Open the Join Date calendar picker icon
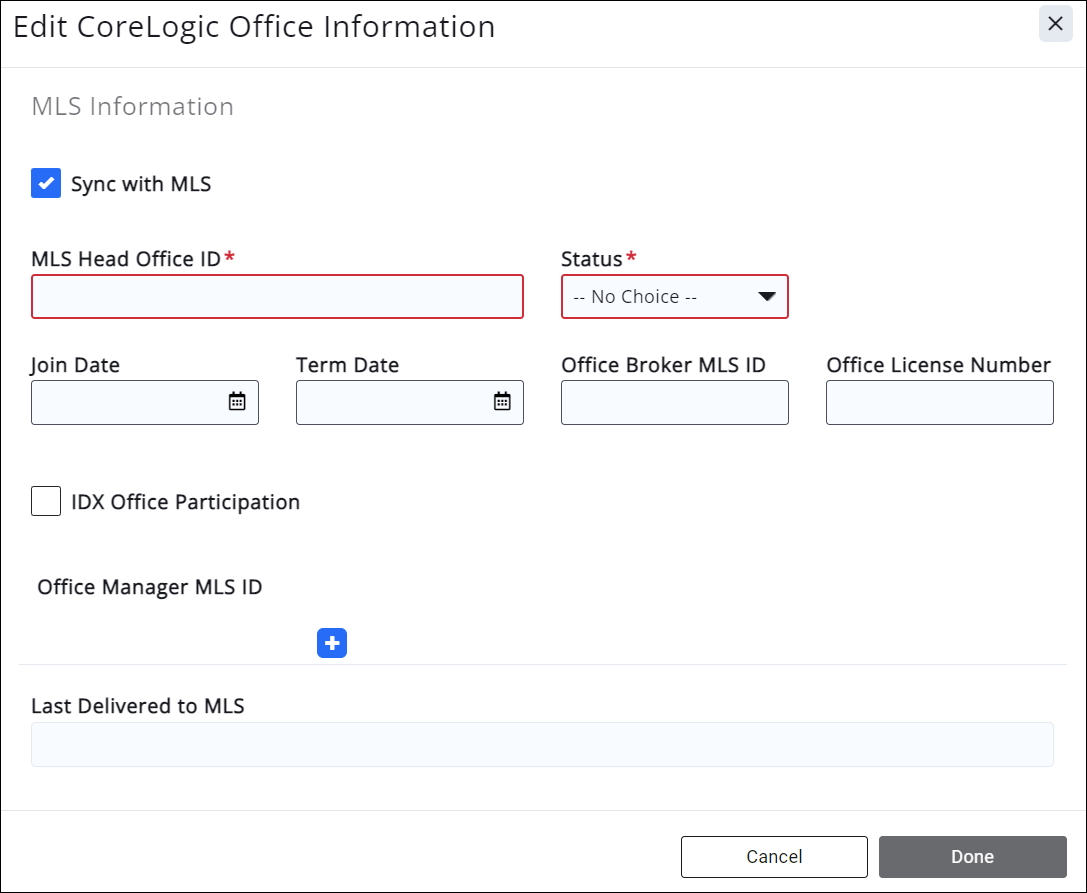 pyautogui.click(x=237, y=401)
